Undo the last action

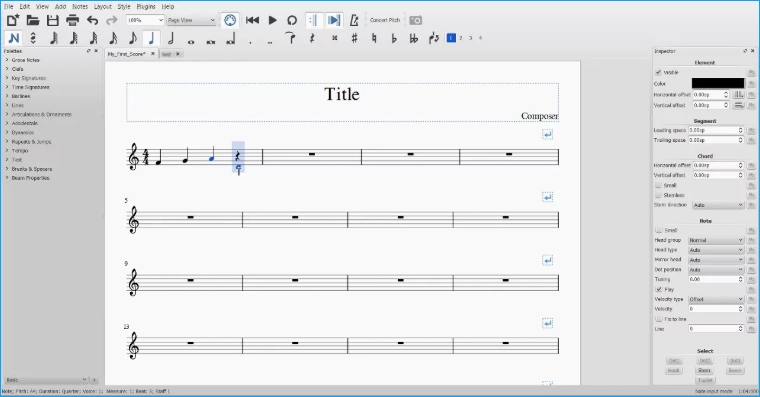pos(93,20)
